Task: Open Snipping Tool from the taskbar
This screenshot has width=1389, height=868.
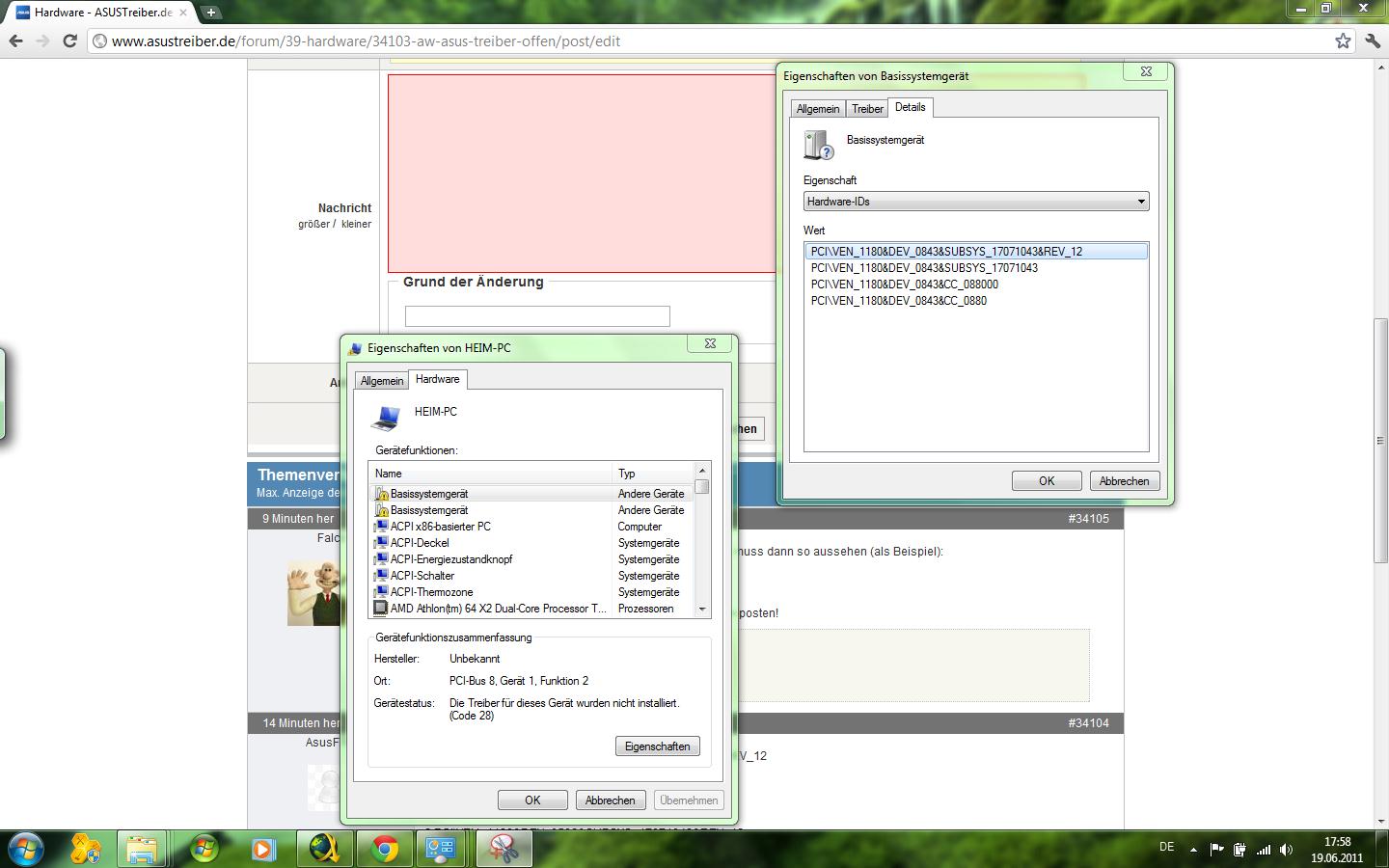Action: [x=504, y=849]
